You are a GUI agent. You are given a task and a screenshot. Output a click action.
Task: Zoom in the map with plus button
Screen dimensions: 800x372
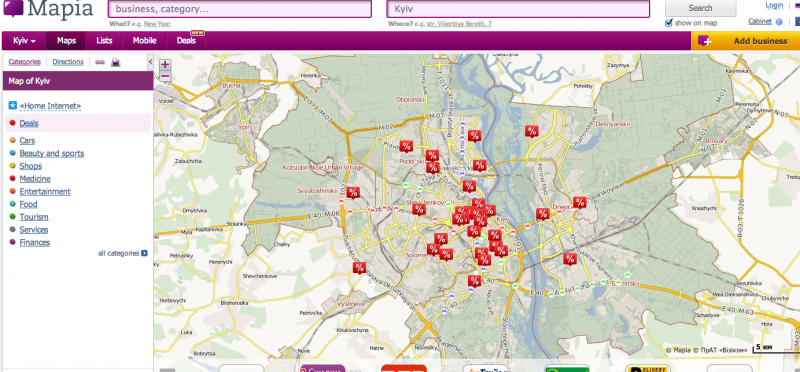(165, 65)
